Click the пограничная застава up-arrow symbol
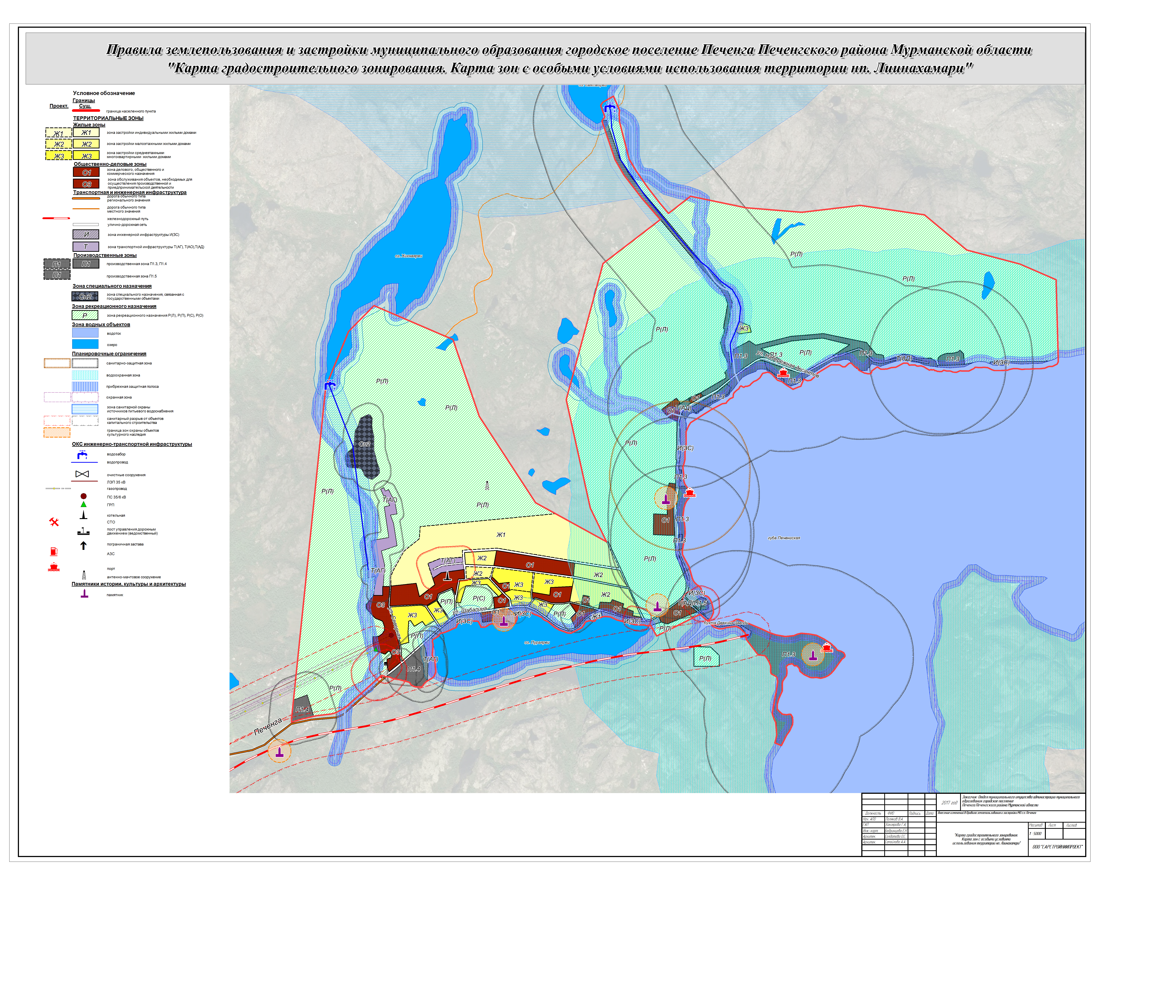 tap(84, 545)
